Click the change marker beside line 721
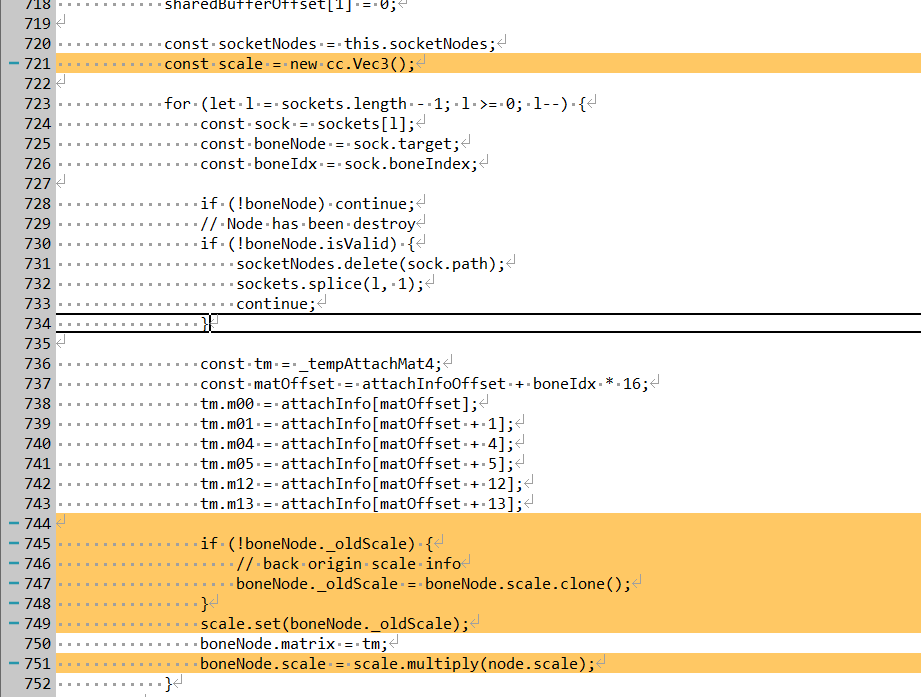Image resolution: width=921 pixels, height=697 pixels. (x=14, y=63)
